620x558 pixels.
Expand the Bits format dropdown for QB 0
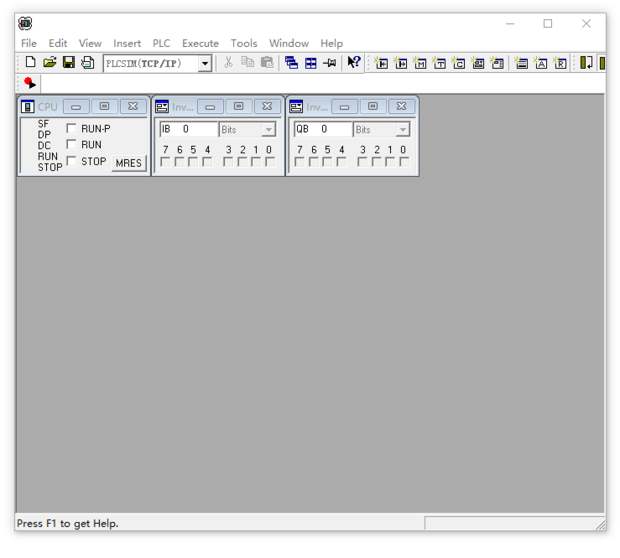pos(402,130)
